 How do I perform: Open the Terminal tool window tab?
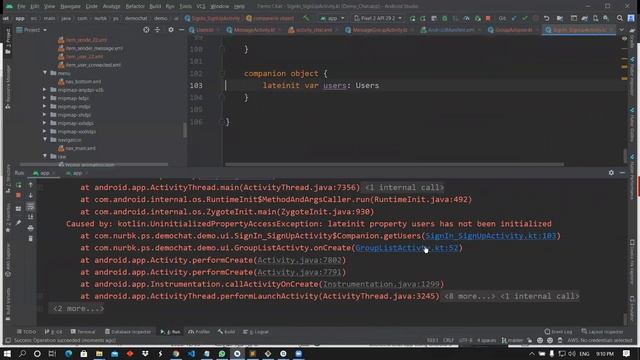83,332
